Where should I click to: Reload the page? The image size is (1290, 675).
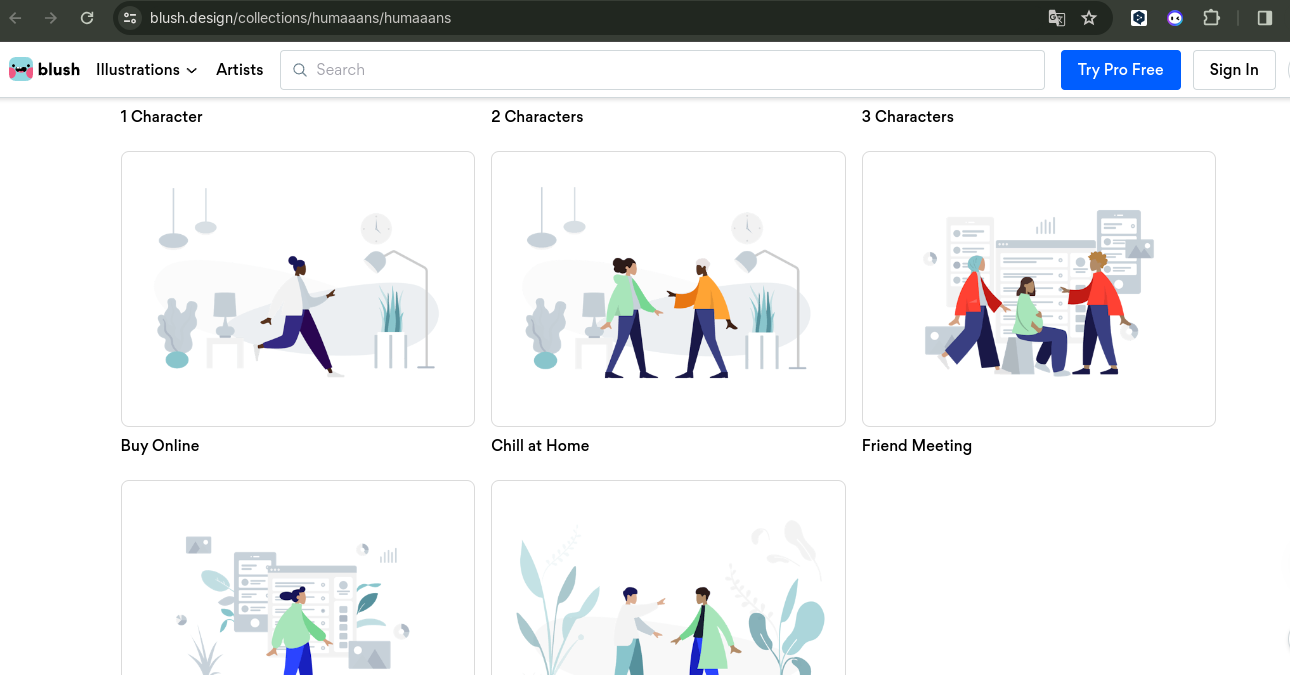click(x=87, y=18)
